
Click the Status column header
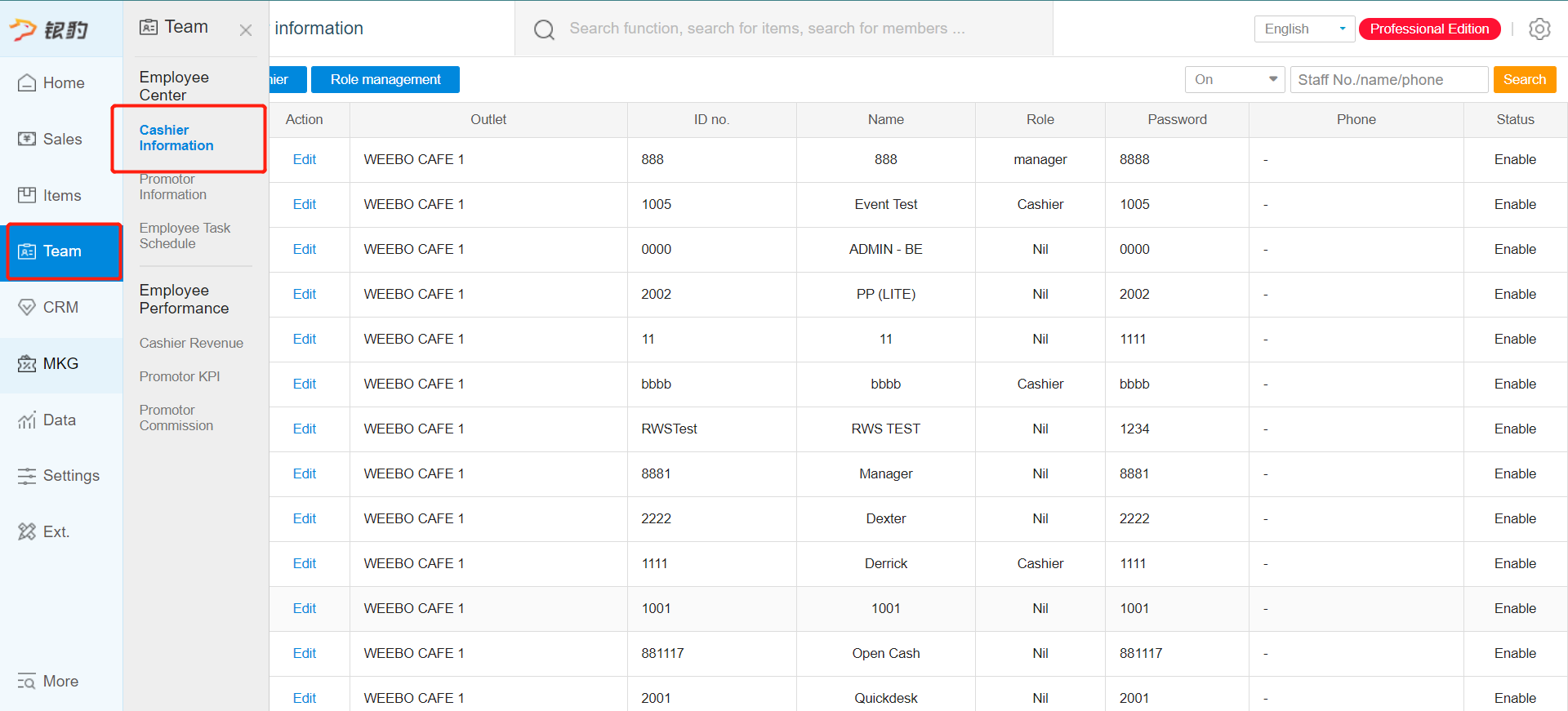[1515, 119]
